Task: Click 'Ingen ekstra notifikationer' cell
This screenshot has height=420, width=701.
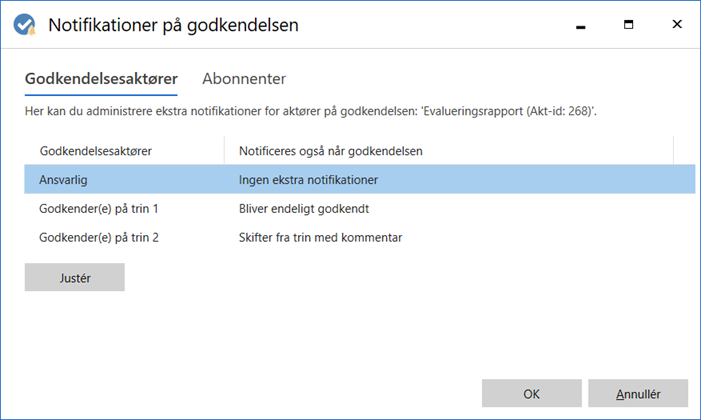Action: [x=308, y=180]
